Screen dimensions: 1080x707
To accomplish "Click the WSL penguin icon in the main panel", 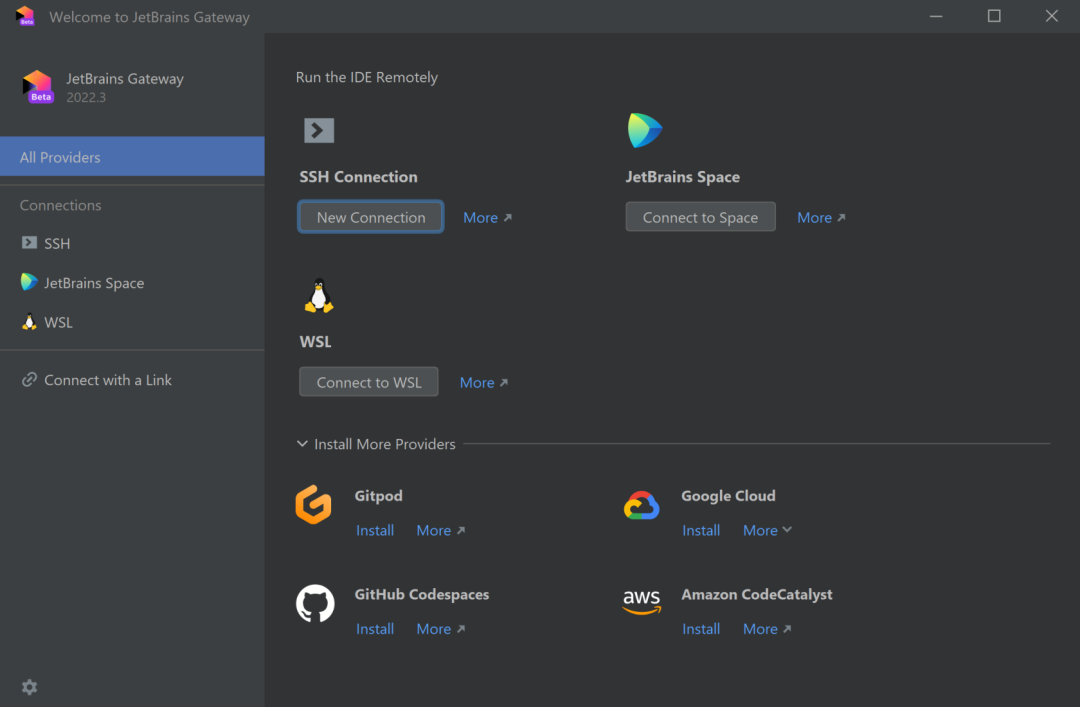I will tap(319, 296).
